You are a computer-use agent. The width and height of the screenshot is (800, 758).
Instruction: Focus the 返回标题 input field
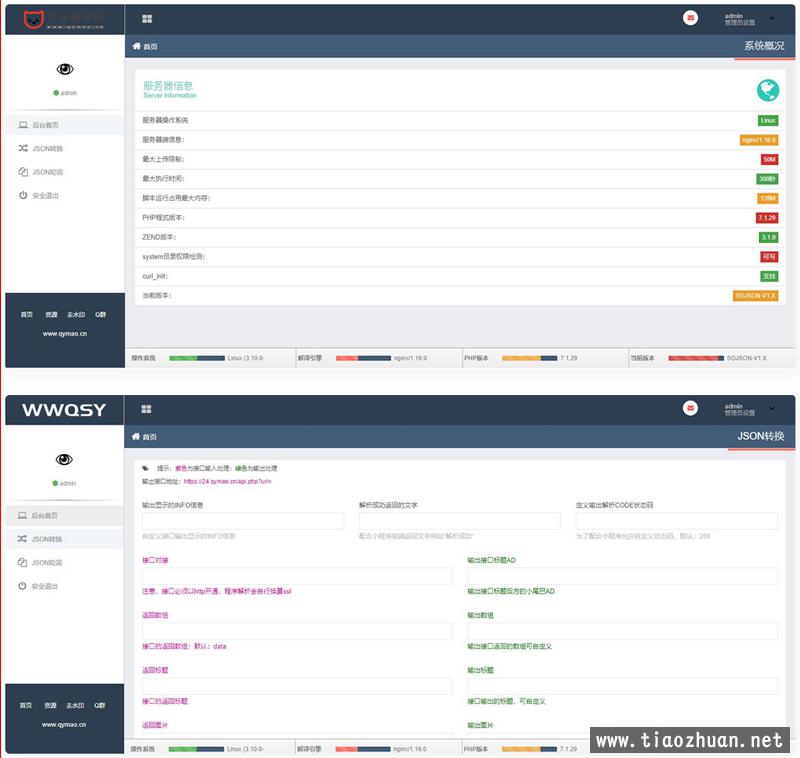[297, 686]
